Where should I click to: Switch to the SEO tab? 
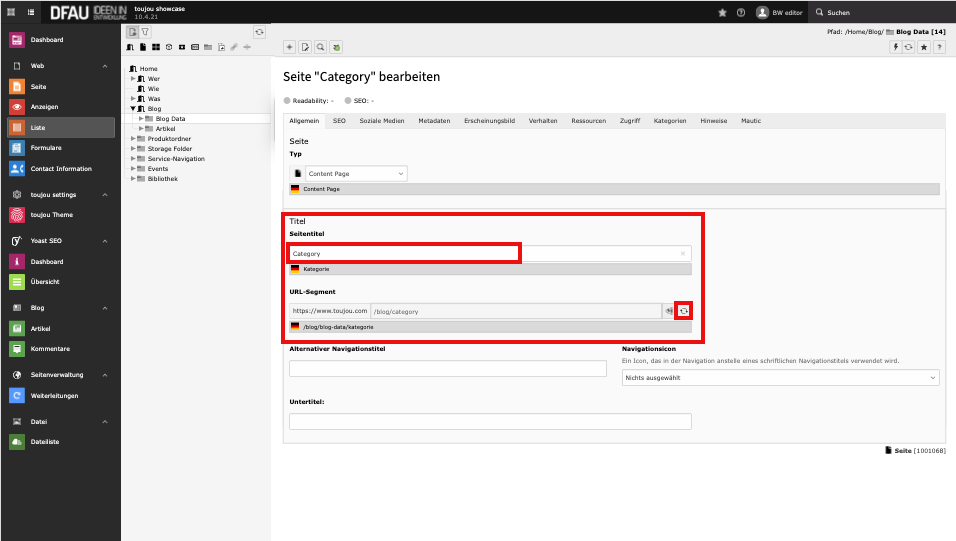339,121
